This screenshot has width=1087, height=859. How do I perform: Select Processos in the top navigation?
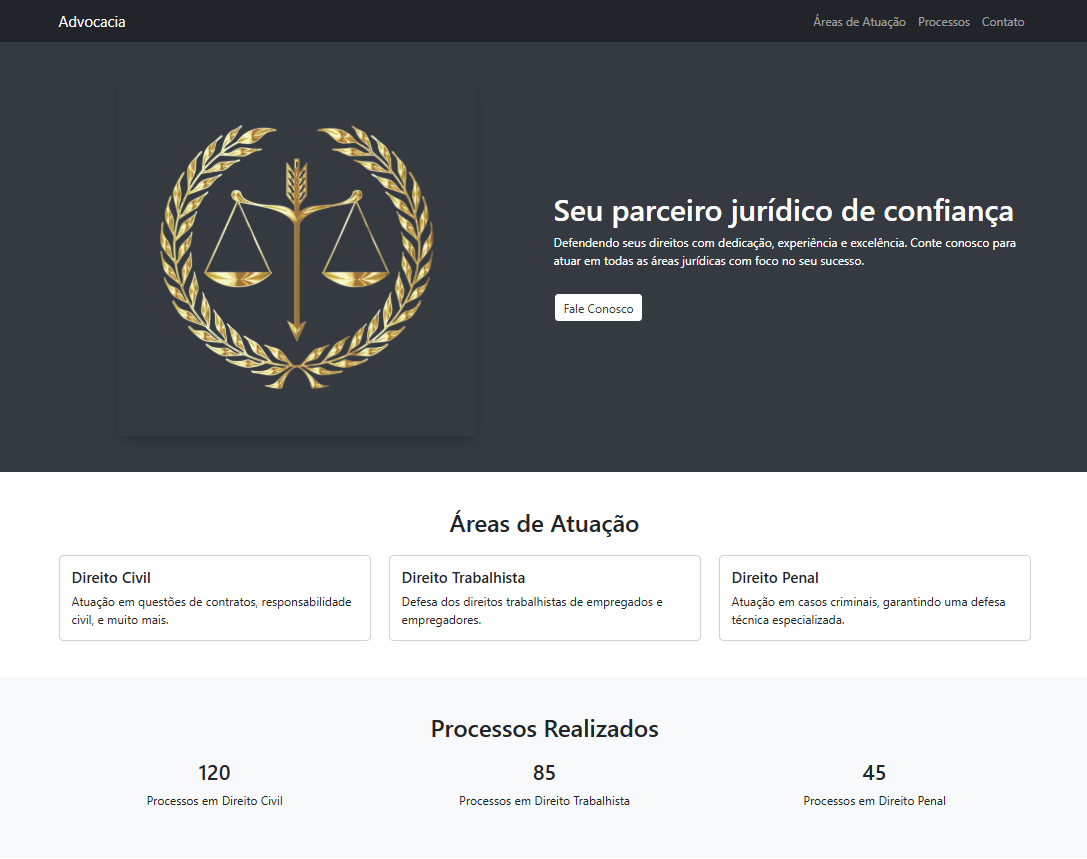point(943,21)
